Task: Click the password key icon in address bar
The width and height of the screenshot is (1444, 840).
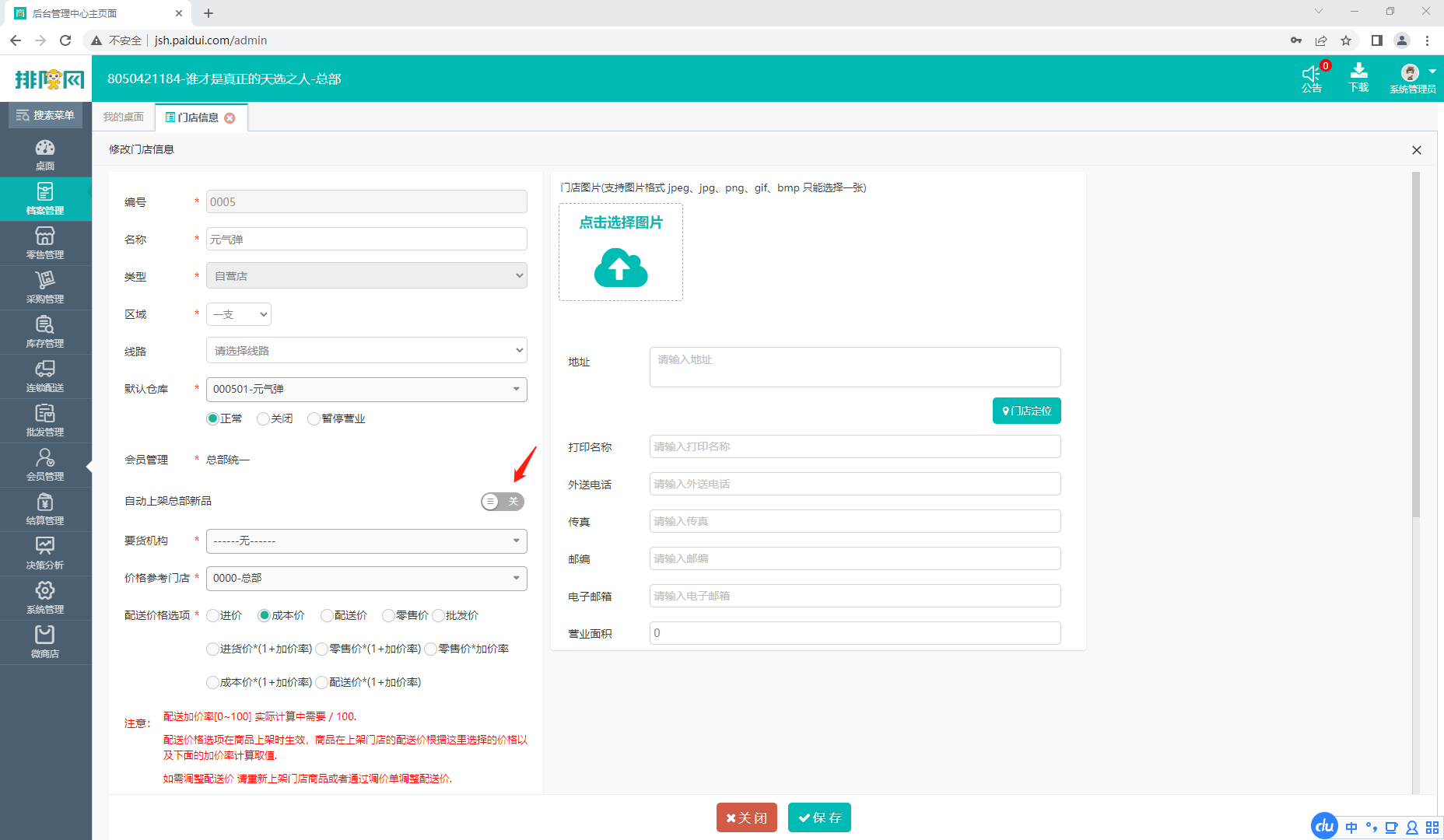Action: (x=1296, y=40)
